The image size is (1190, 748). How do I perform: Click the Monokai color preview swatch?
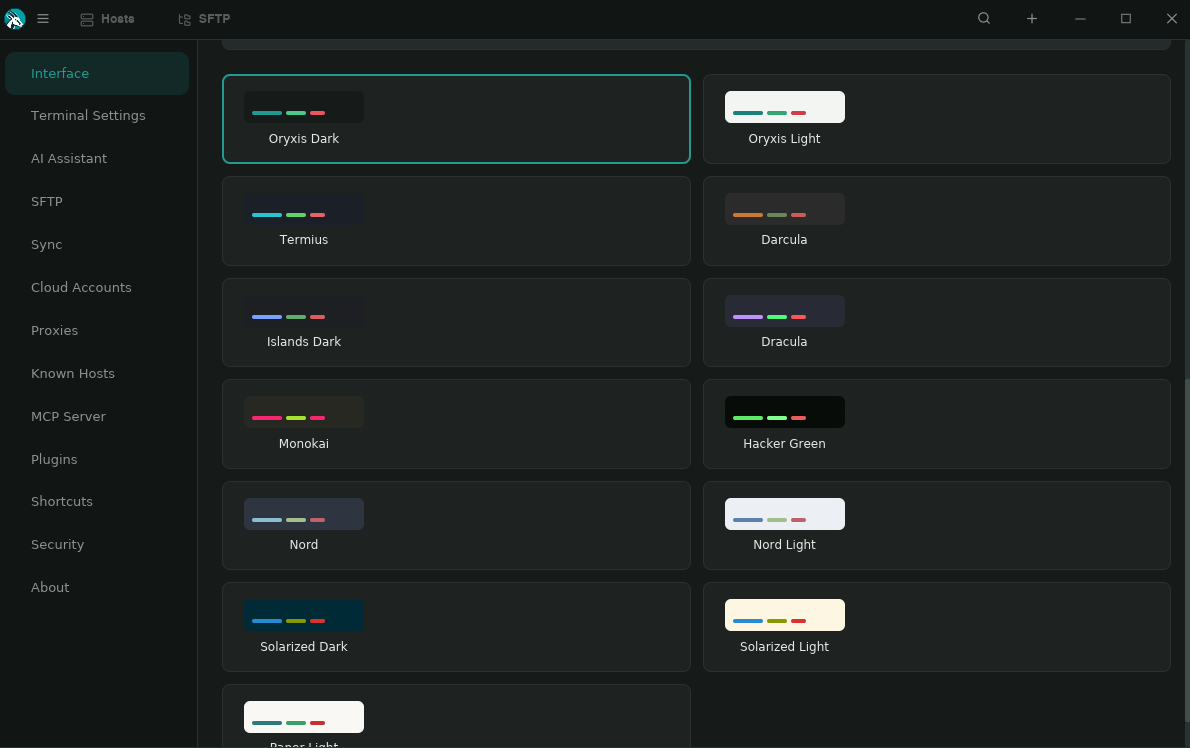click(x=304, y=412)
